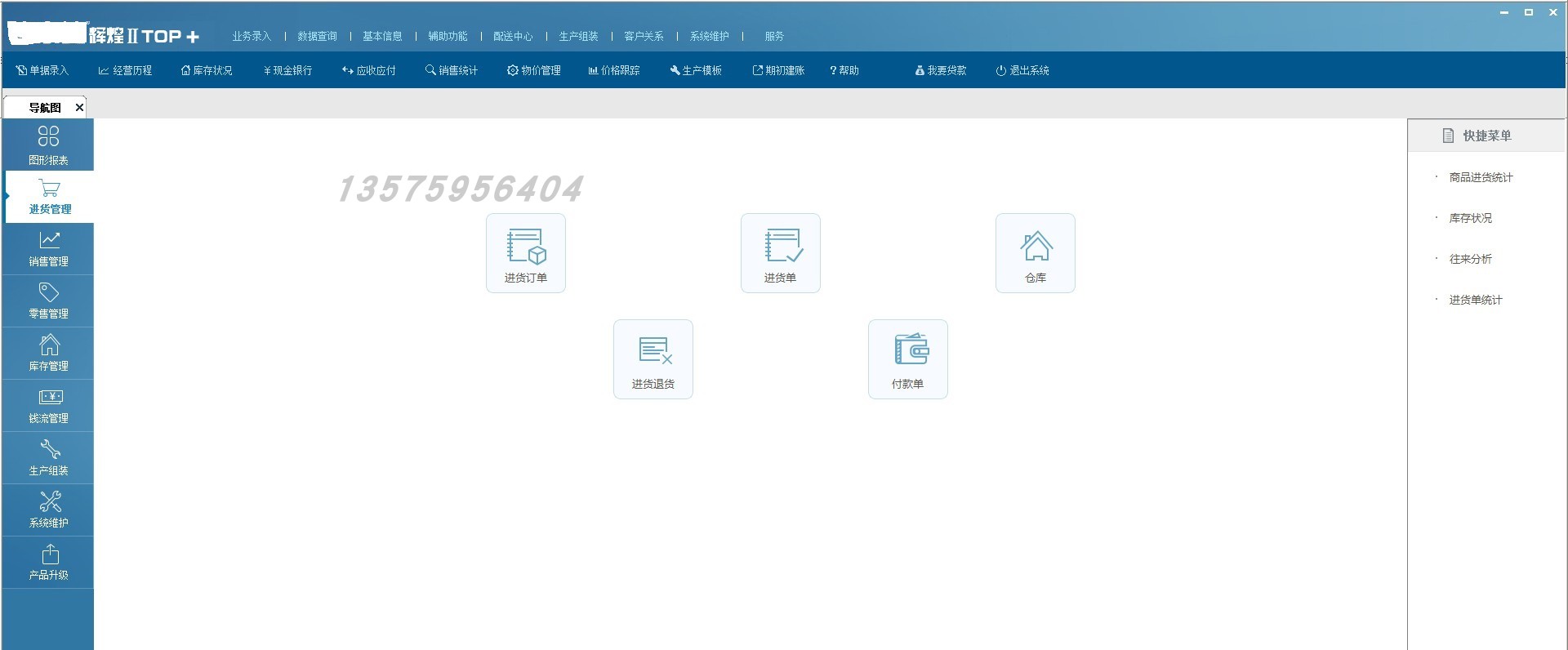
Task: Open the 图形报表 sidebar section
Action: point(48,145)
